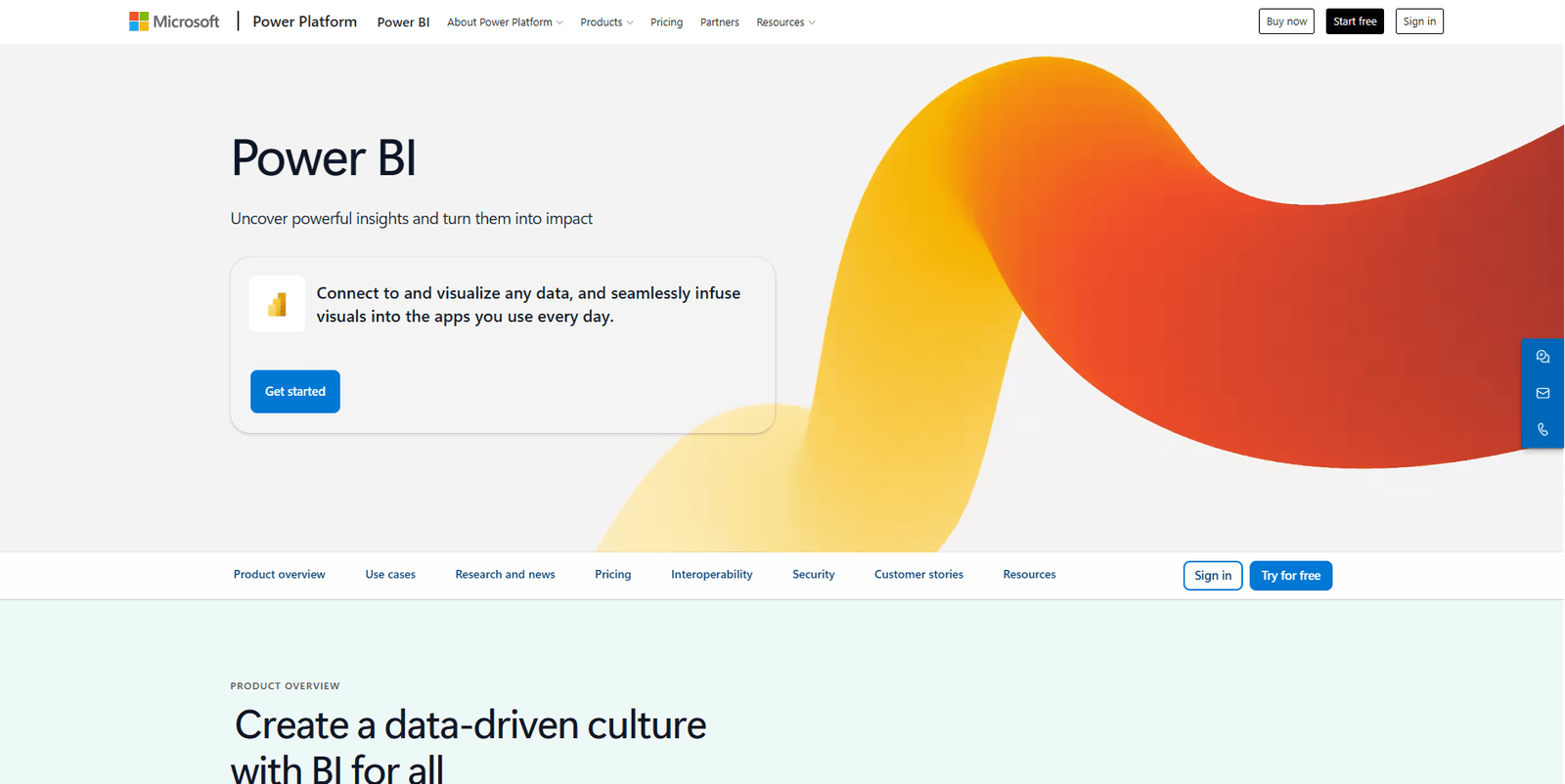Go to Security section tab
1565x784 pixels.
pyautogui.click(x=814, y=575)
